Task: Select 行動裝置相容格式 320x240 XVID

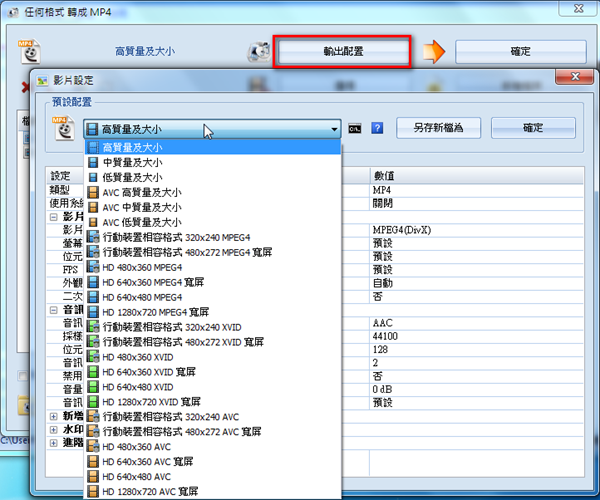Action: (x=212, y=327)
